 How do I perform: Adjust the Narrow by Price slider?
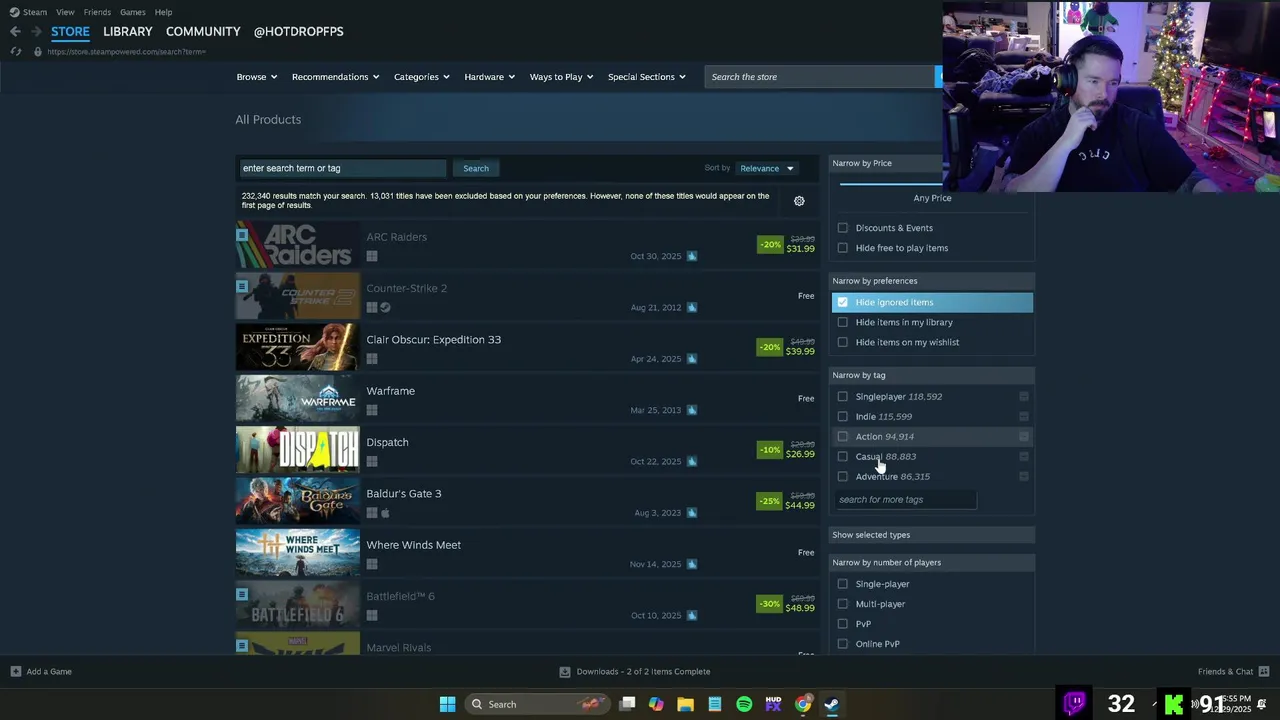[x=891, y=183]
